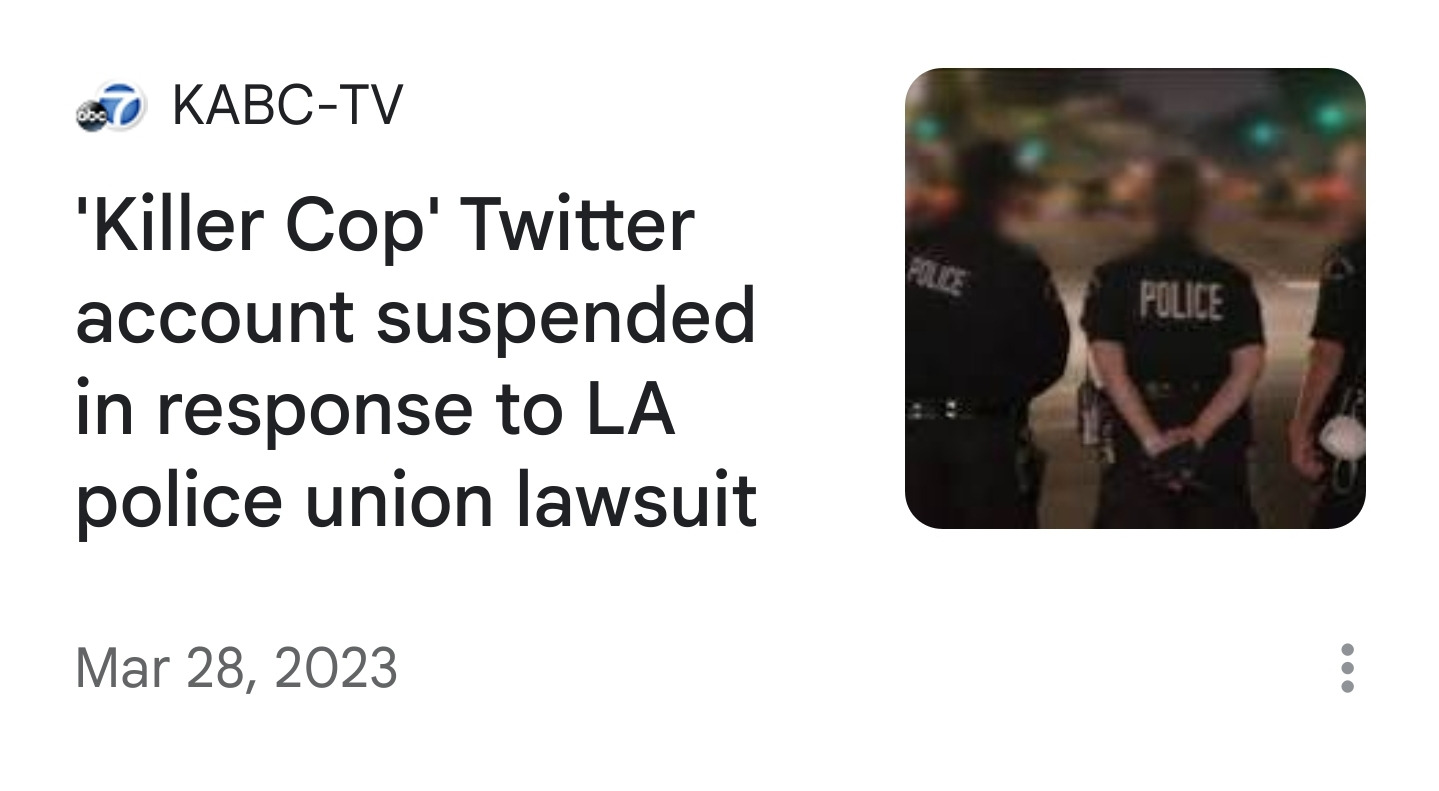Click the year 2023 in the date
Image resolution: width=1439 pixels, height=791 pixels.
click(334, 668)
